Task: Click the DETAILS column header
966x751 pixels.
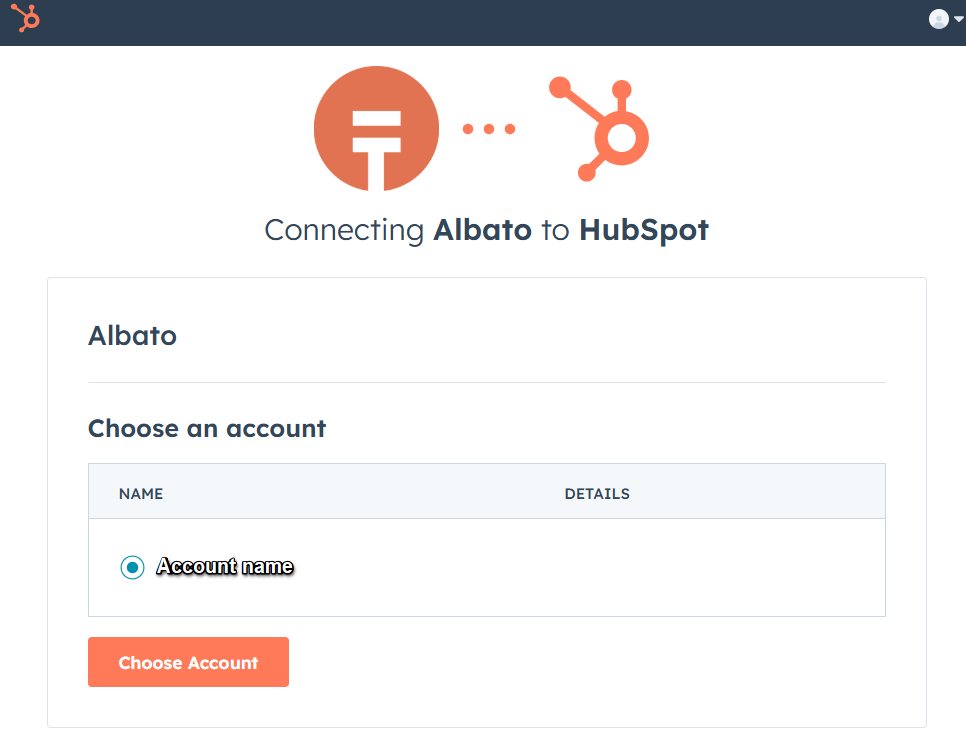Action: click(x=597, y=494)
